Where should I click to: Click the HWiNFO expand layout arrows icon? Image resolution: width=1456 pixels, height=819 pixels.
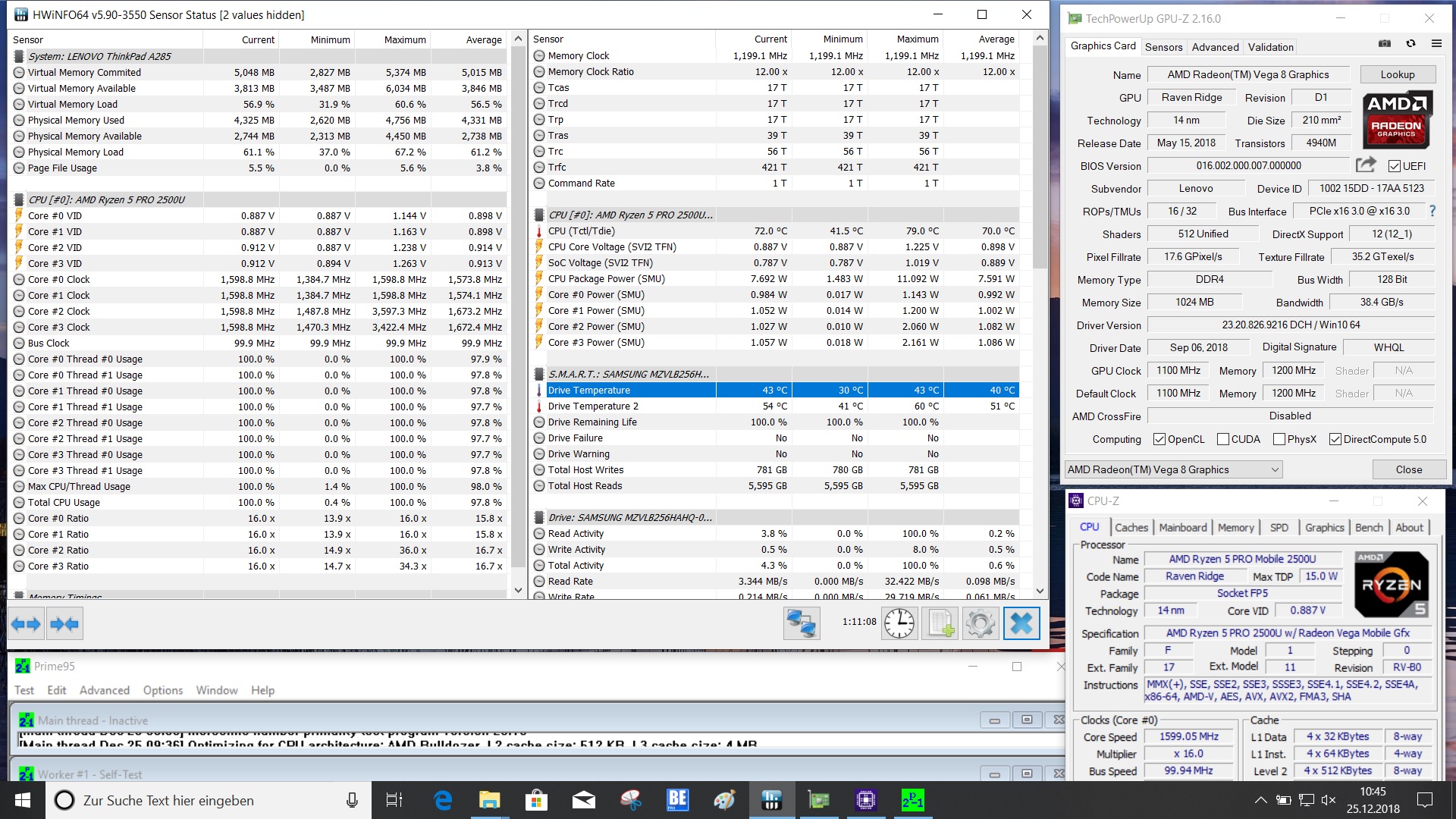click(27, 624)
